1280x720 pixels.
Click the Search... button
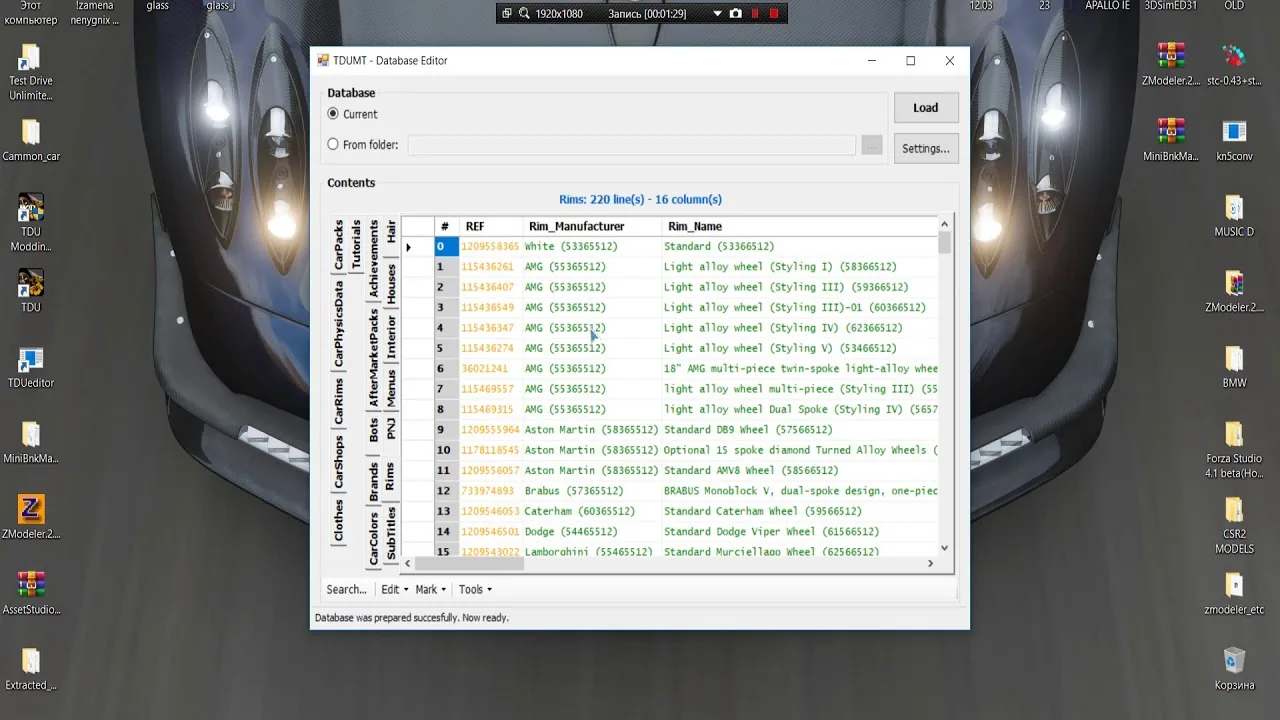point(347,589)
